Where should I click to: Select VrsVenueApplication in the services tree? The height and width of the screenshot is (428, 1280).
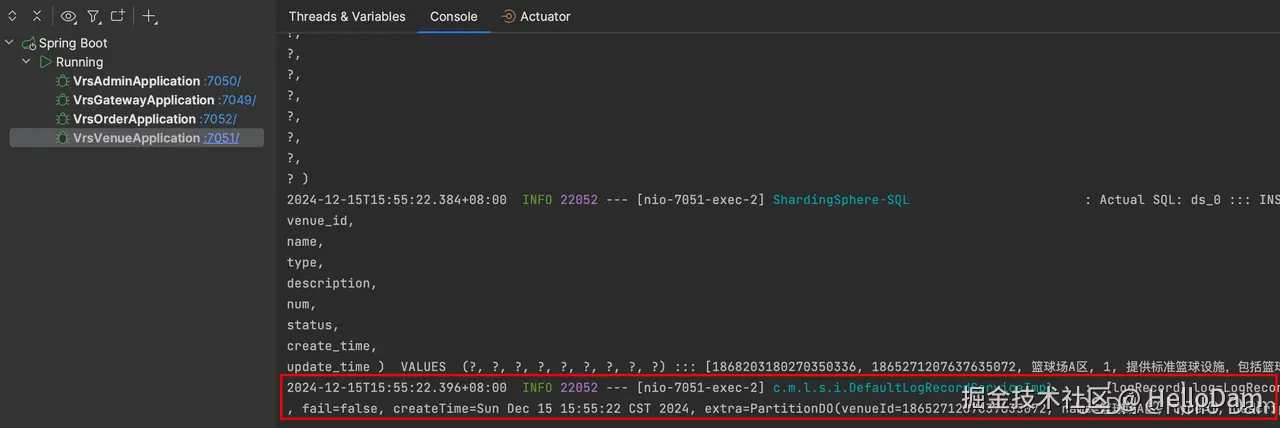click(x=137, y=138)
